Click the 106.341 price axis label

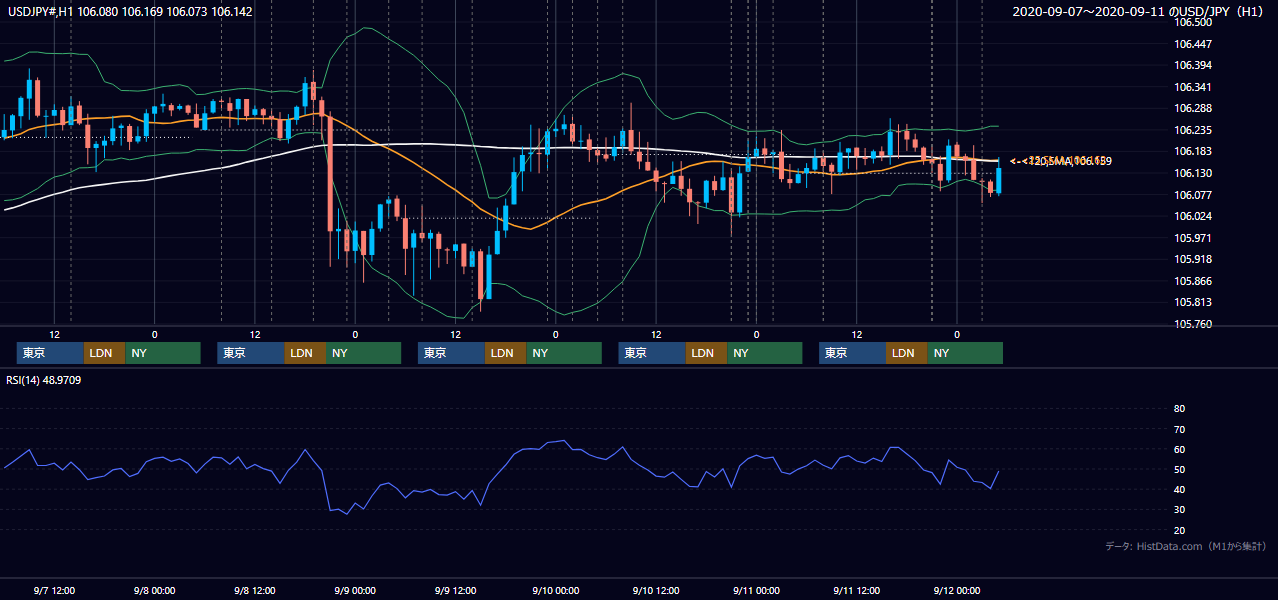pos(1194,87)
